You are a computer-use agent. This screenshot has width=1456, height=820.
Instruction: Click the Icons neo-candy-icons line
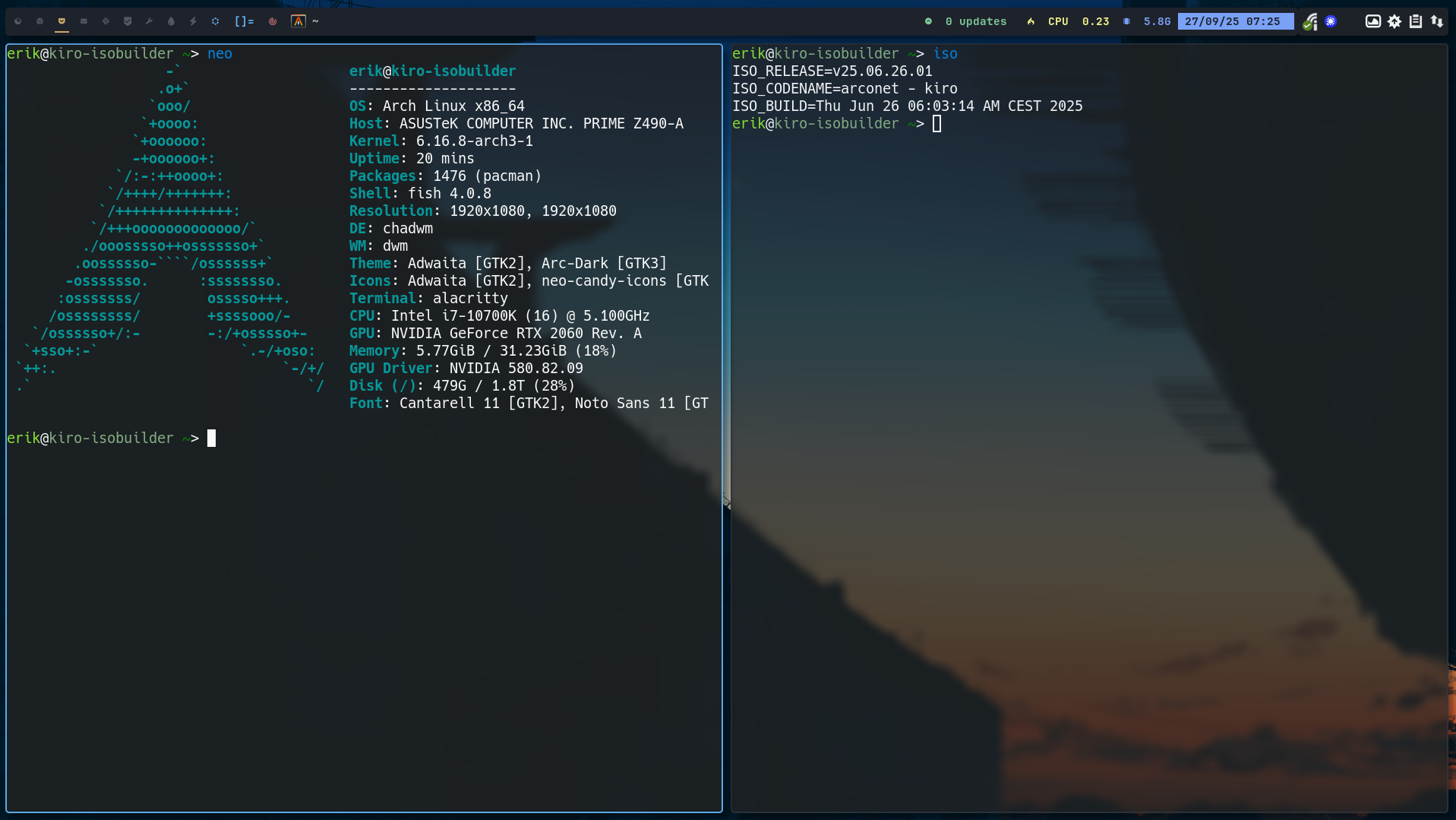[529, 280]
